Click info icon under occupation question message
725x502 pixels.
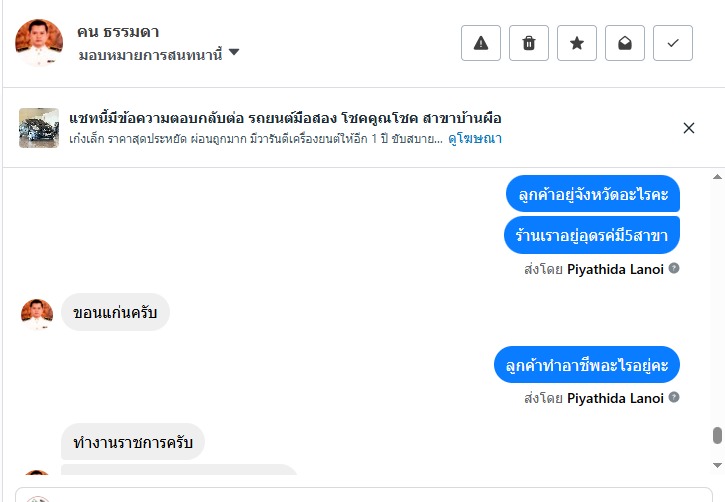tap(674, 397)
